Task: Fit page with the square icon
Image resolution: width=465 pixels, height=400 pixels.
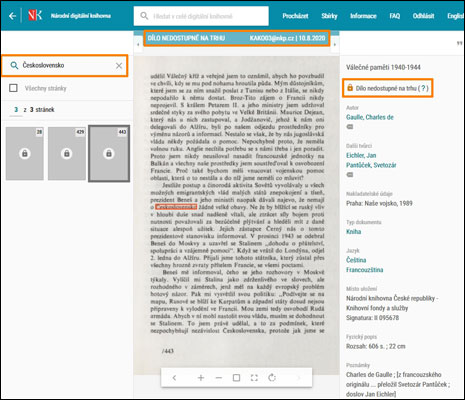Action: point(236,378)
